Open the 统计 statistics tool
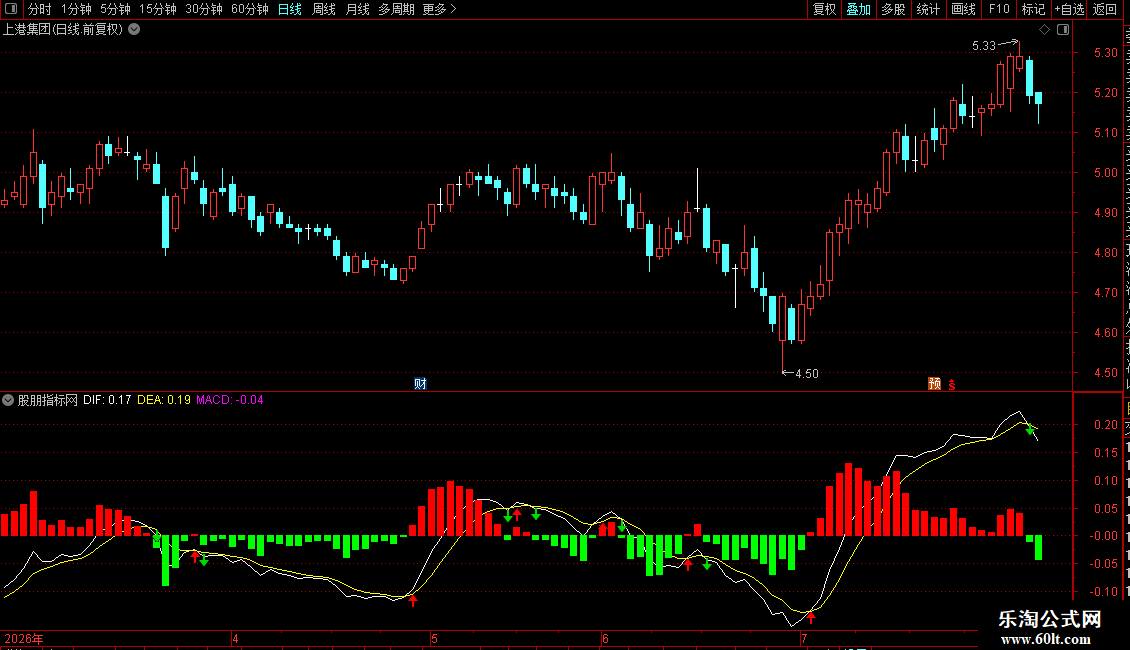Viewport: 1130px width, 650px height. (x=927, y=9)
